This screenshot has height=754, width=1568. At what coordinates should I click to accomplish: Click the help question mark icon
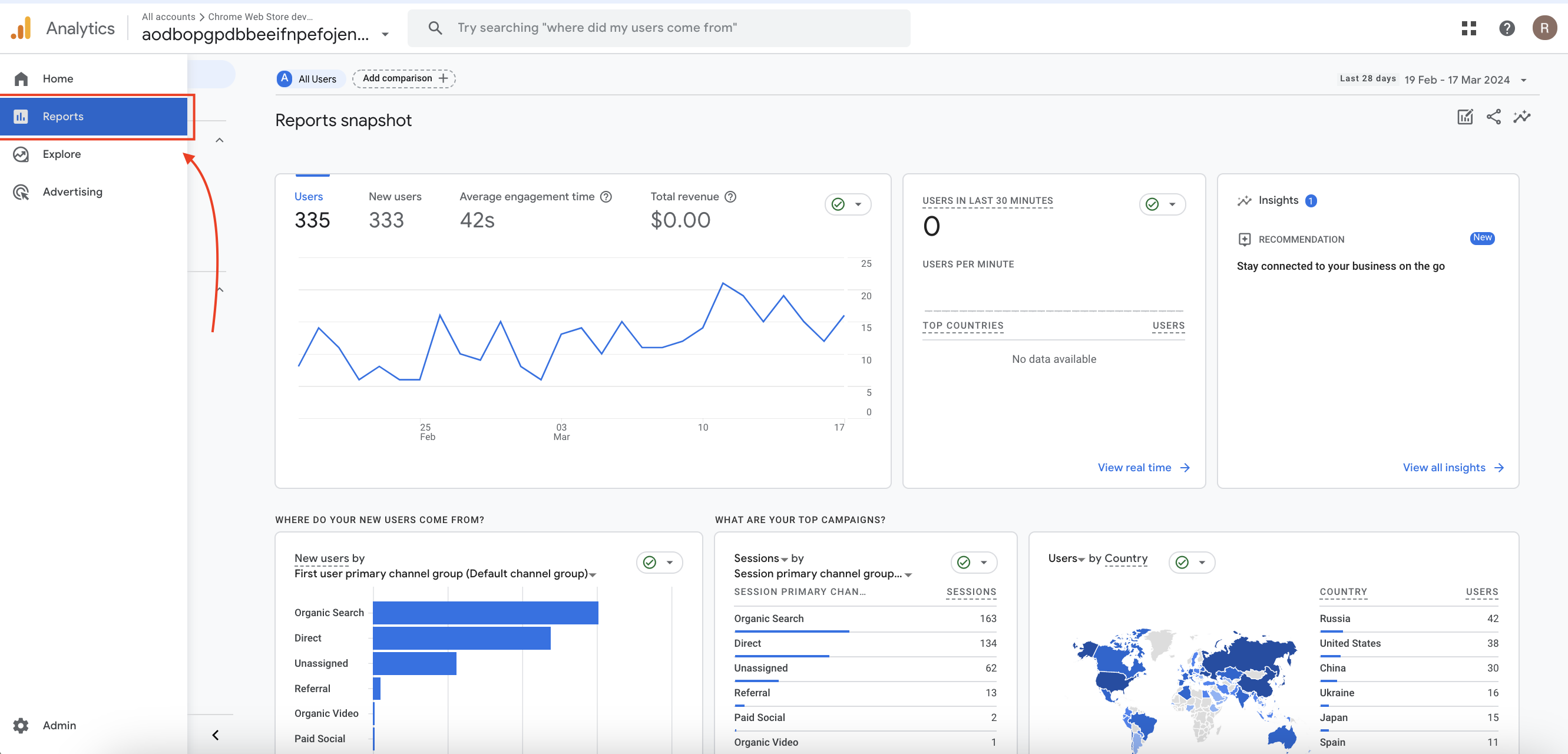[1507, 28]
